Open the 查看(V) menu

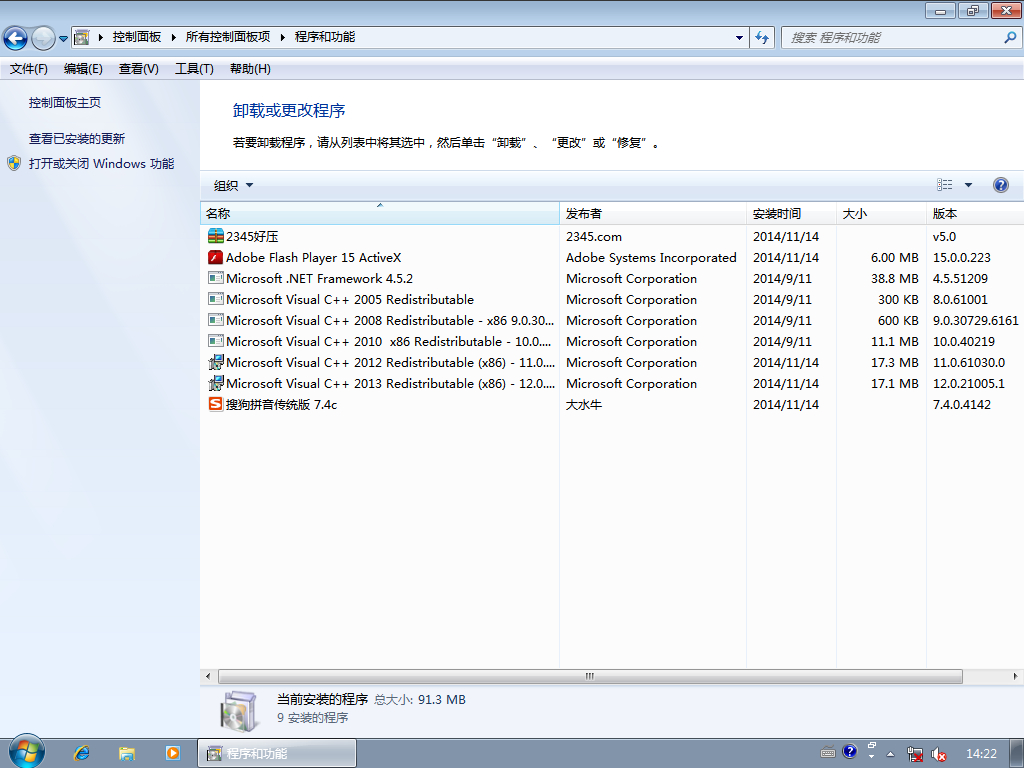click(138, 69)
